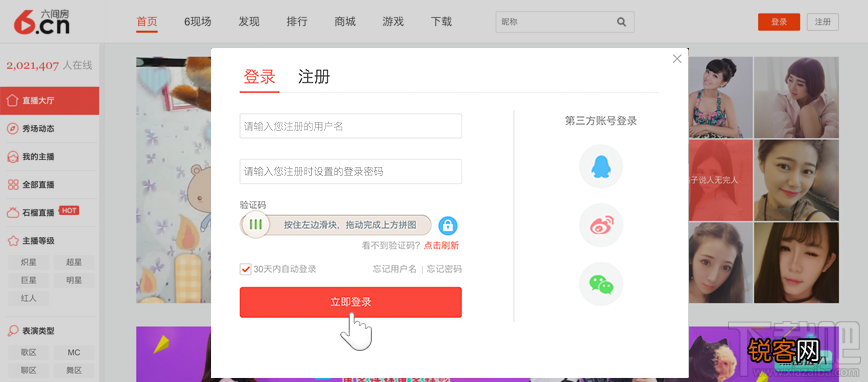Image resolution: width=868 pixels, height=382 pixels.
Task: Click the 点击刷新 captcha link
Action: pos(441,246)
